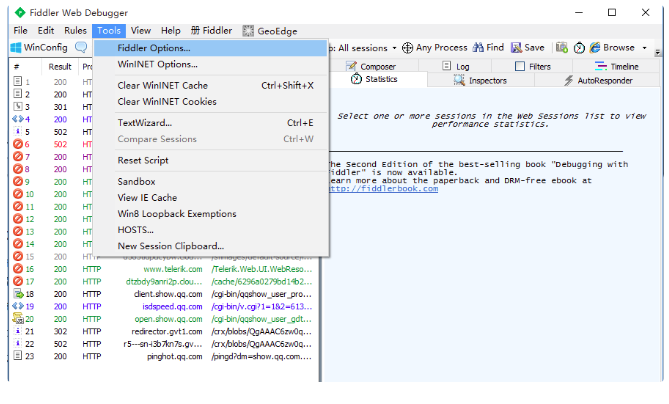The width and height of the screenshot is (669, 404).
Task: Expand the toolbar overflow chevron
Action: click(658, 52)
